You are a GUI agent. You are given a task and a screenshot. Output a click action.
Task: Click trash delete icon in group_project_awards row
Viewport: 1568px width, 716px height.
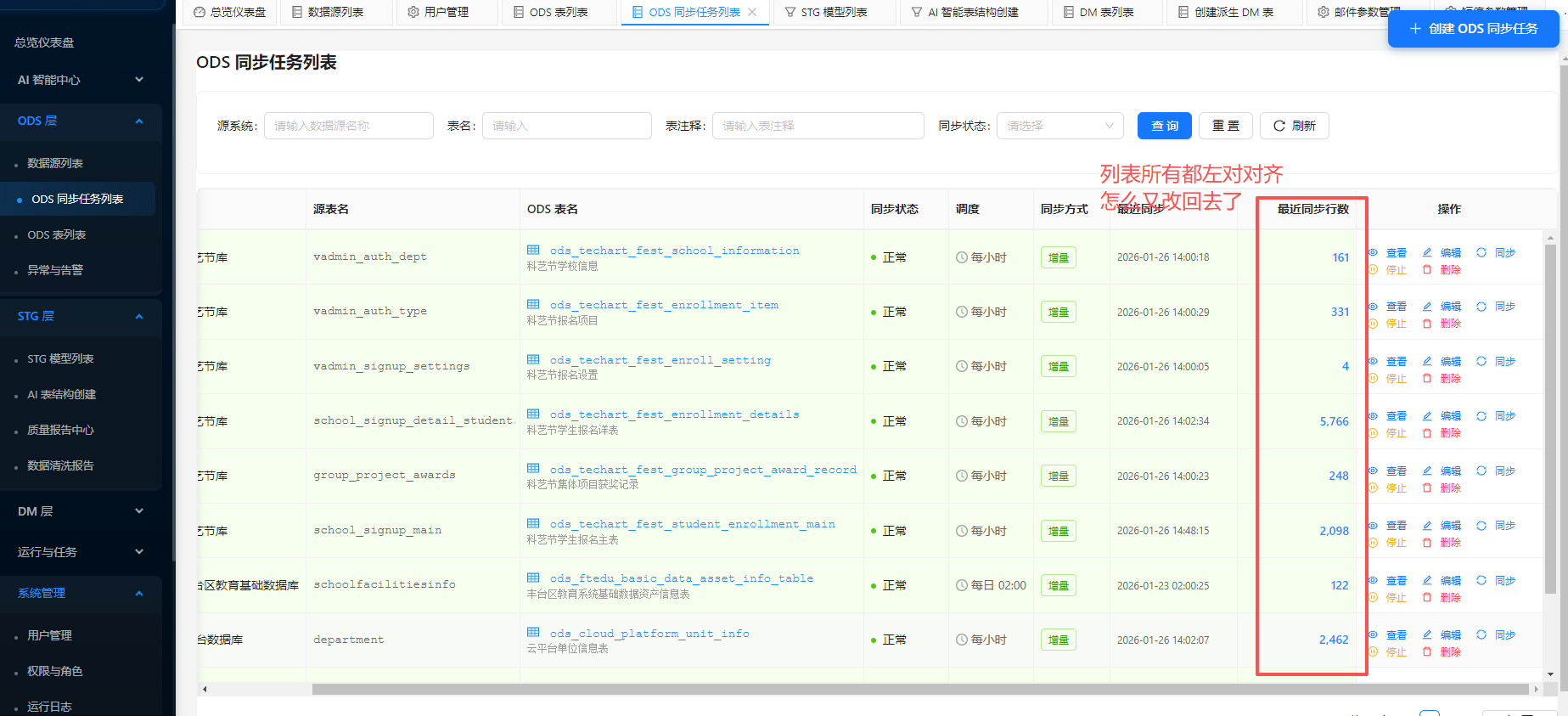(x=1427, y=488)
